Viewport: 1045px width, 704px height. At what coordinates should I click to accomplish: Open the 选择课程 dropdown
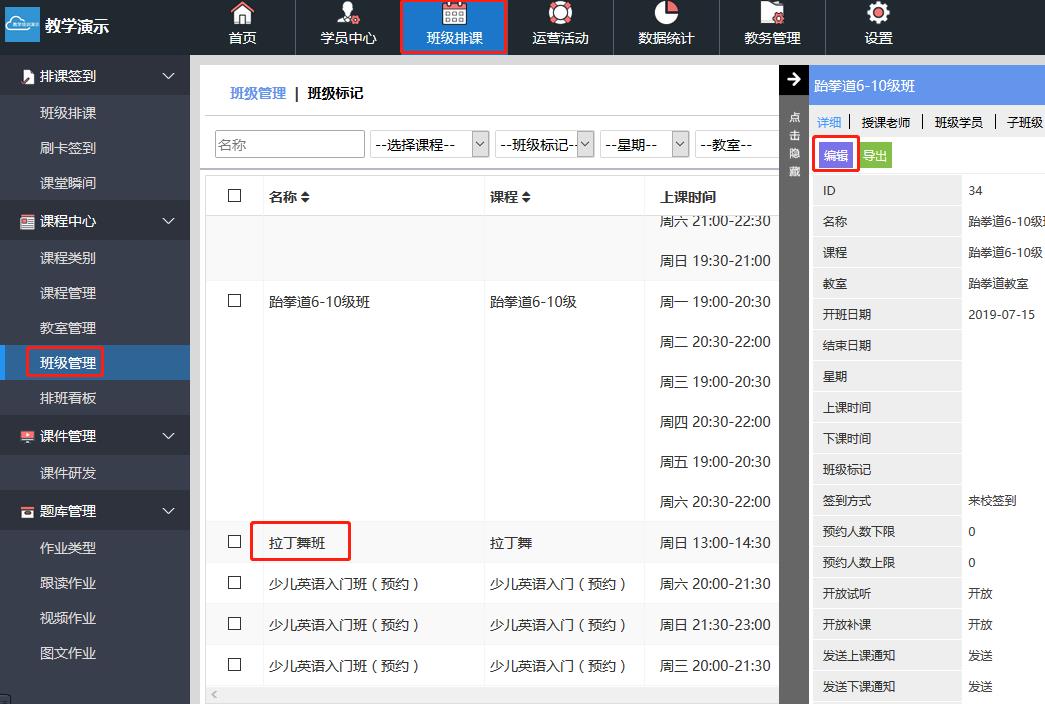coord(429,145)
